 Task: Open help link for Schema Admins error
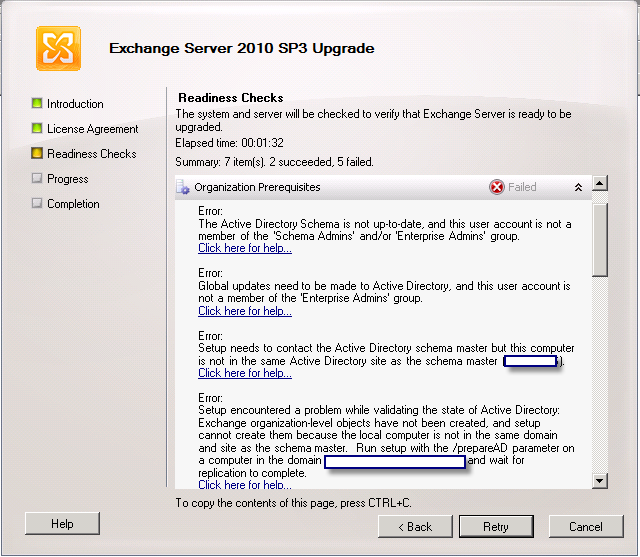[245, 248]
